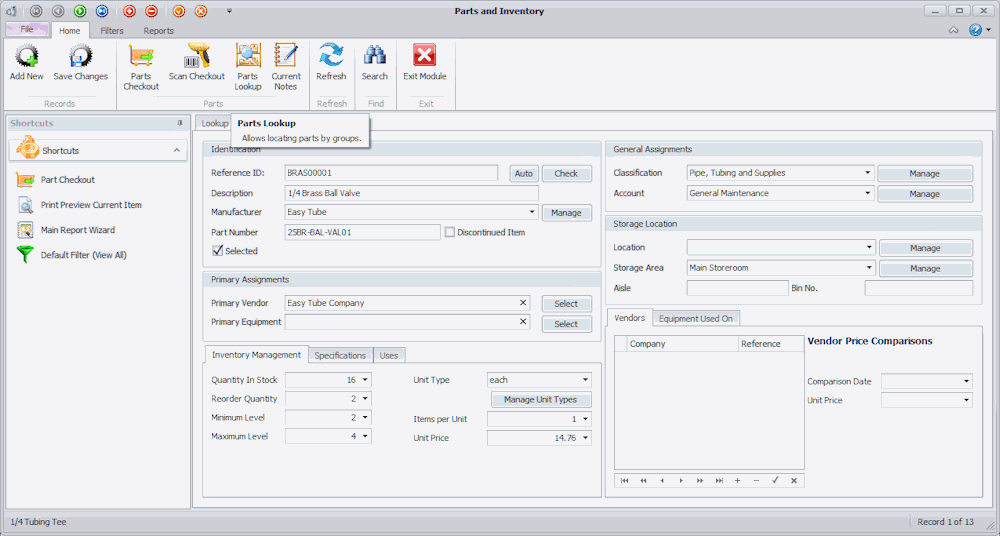Image resolution: width=1000 pixels, height=536 pixels.
Task: Switch to the Filters ribbon tab
Action: 112,31
